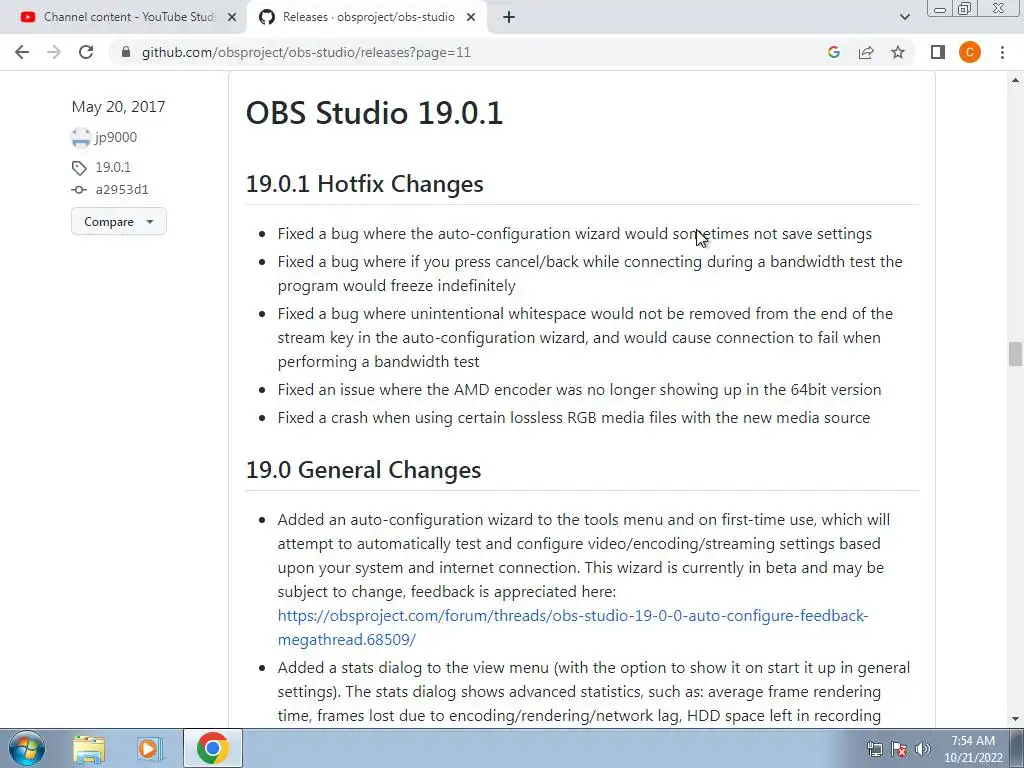Click the jp9000 avatar image
This screenshot has height=768, width=1024.
point(80,138)
